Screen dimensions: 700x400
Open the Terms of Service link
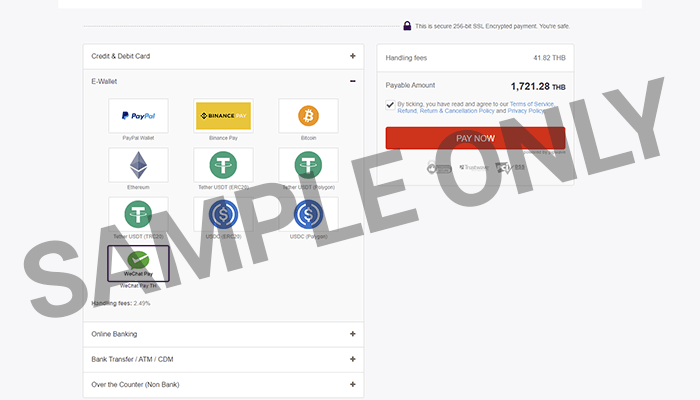[531, 104]
